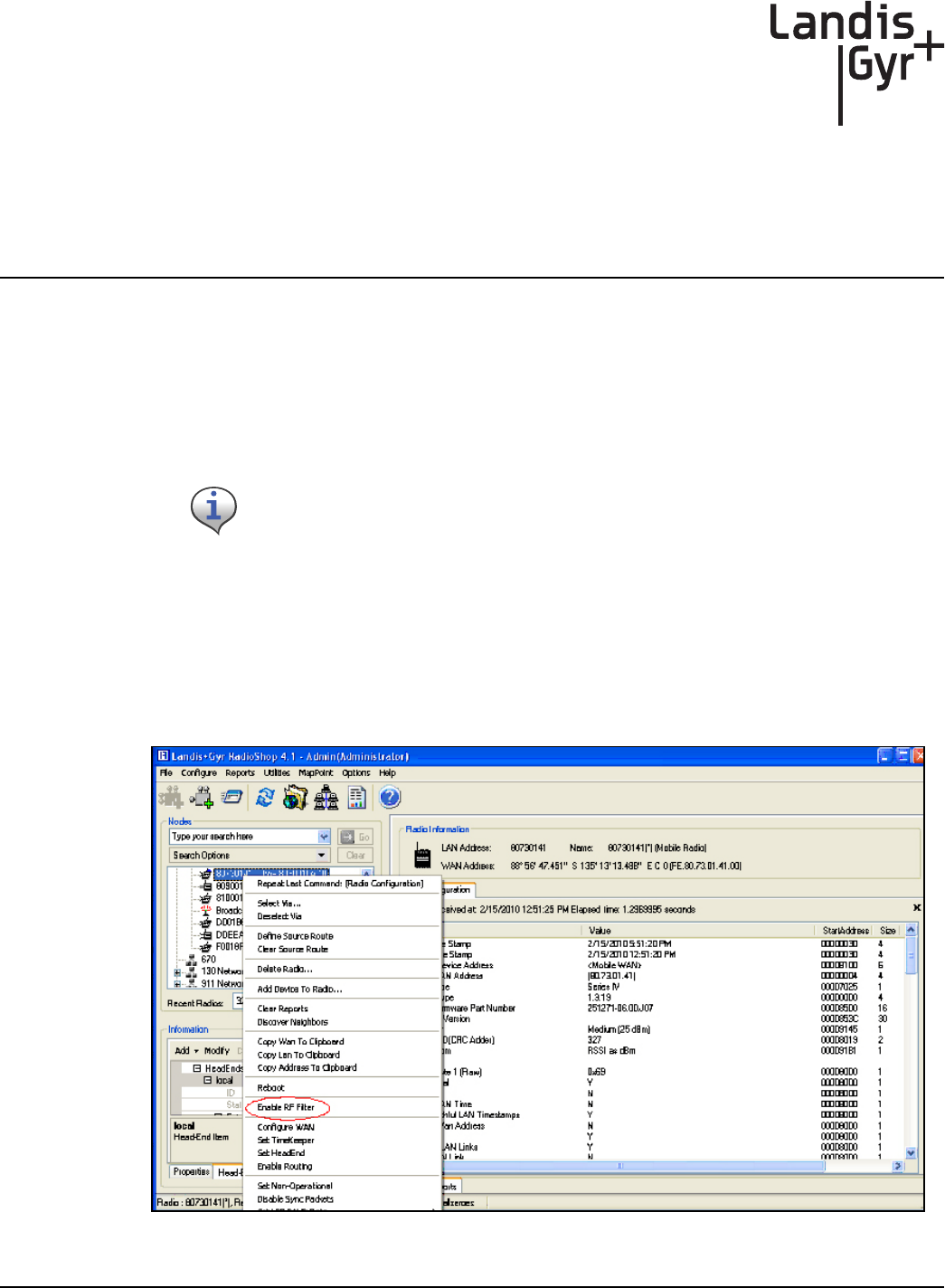Choose Configure WAN in context menu
The width and height of the screenshot is (945, 1288).
[286, 1127]
